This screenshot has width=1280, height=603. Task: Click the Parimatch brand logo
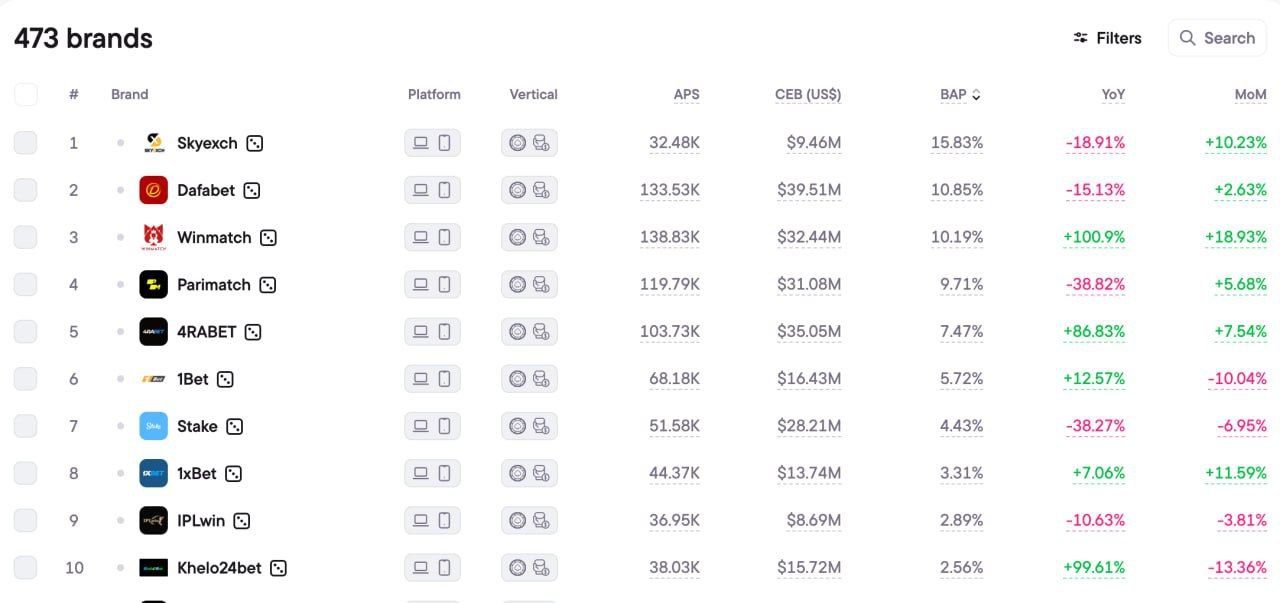pos(153,285)
